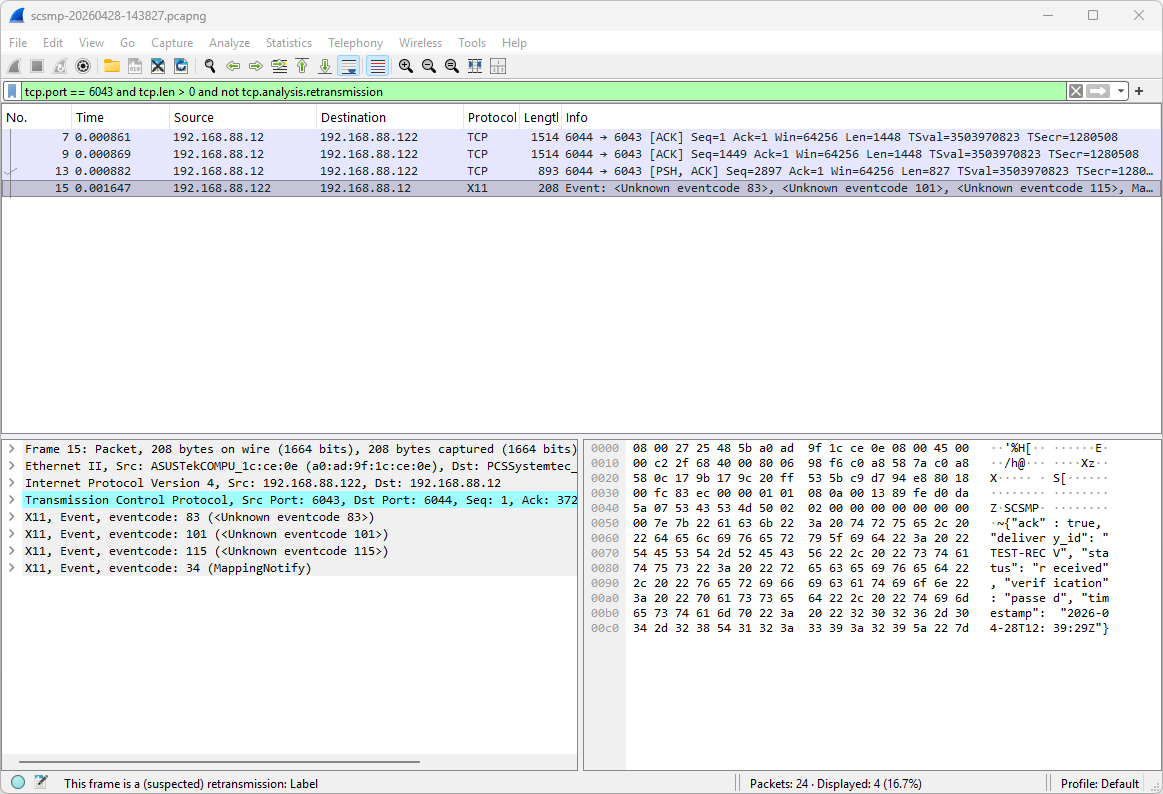1163x794 pixels.
Task: Click the packet details horizontal scrollbar
Action: coord(220,761)
